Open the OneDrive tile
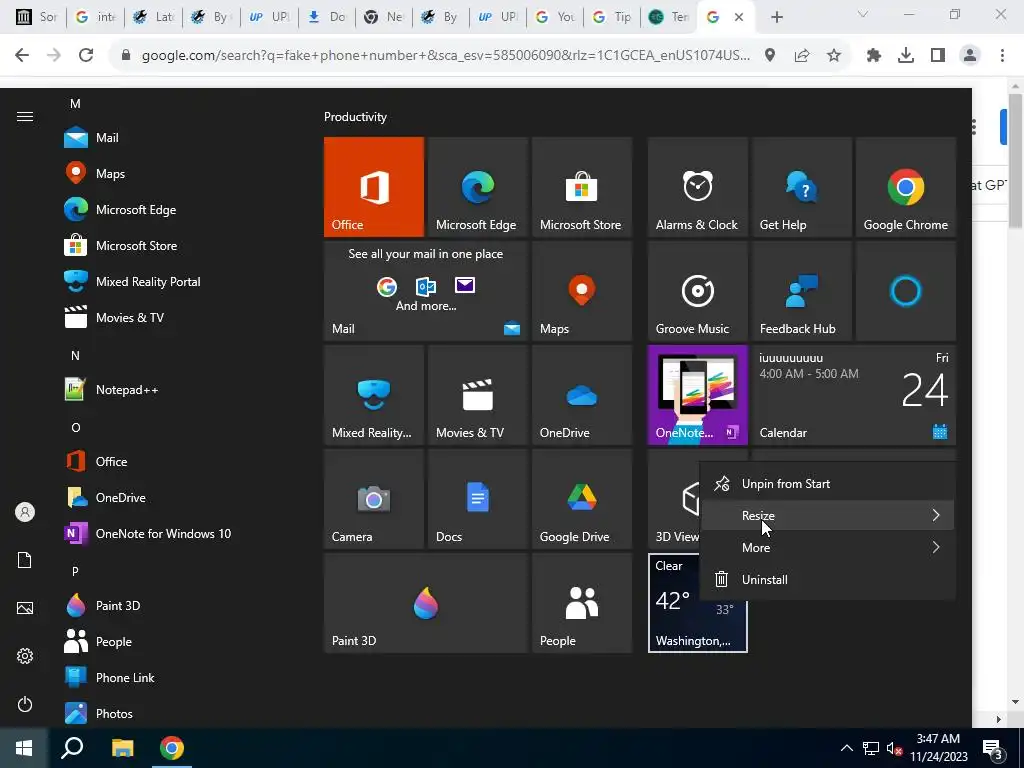This screenshot has width=1024, height=768. tap(582, 394)
